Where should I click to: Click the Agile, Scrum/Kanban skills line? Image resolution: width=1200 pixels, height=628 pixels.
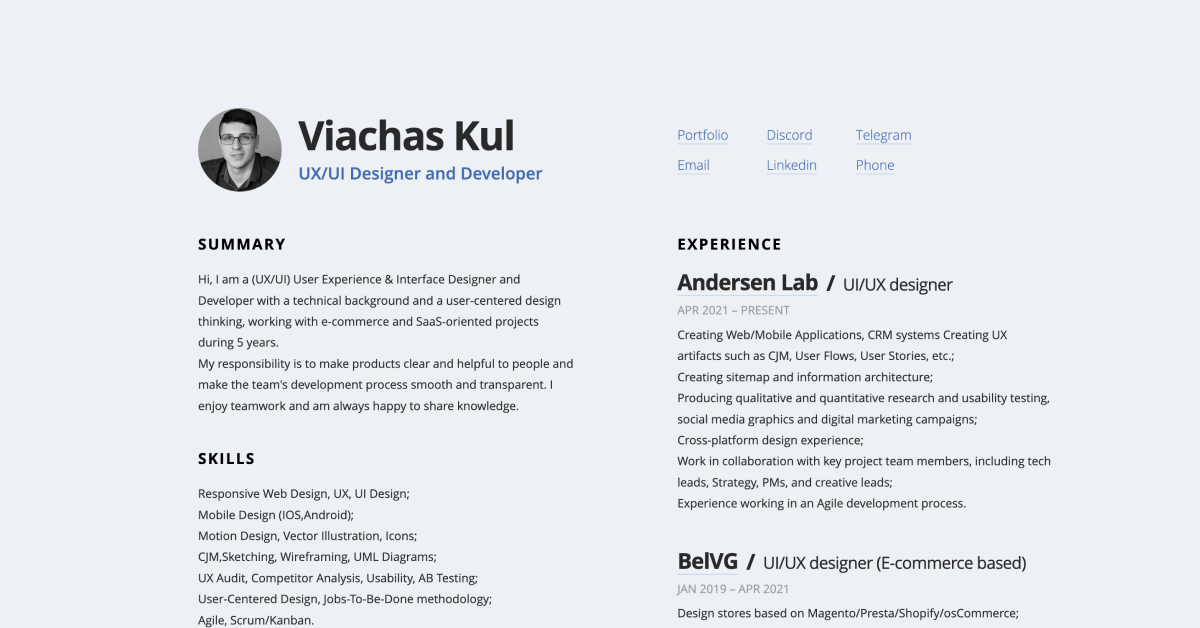coord(256,620)
